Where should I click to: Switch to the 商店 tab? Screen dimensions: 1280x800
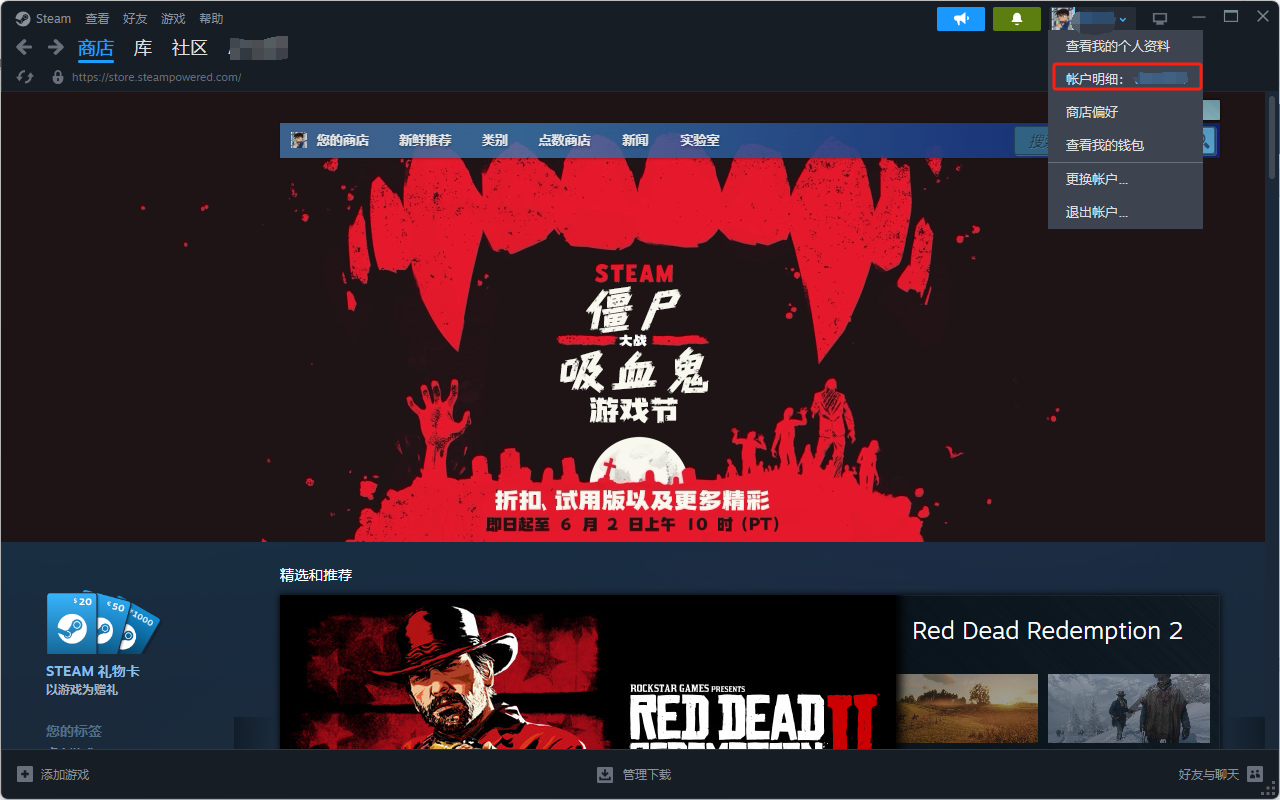[96, 48]
